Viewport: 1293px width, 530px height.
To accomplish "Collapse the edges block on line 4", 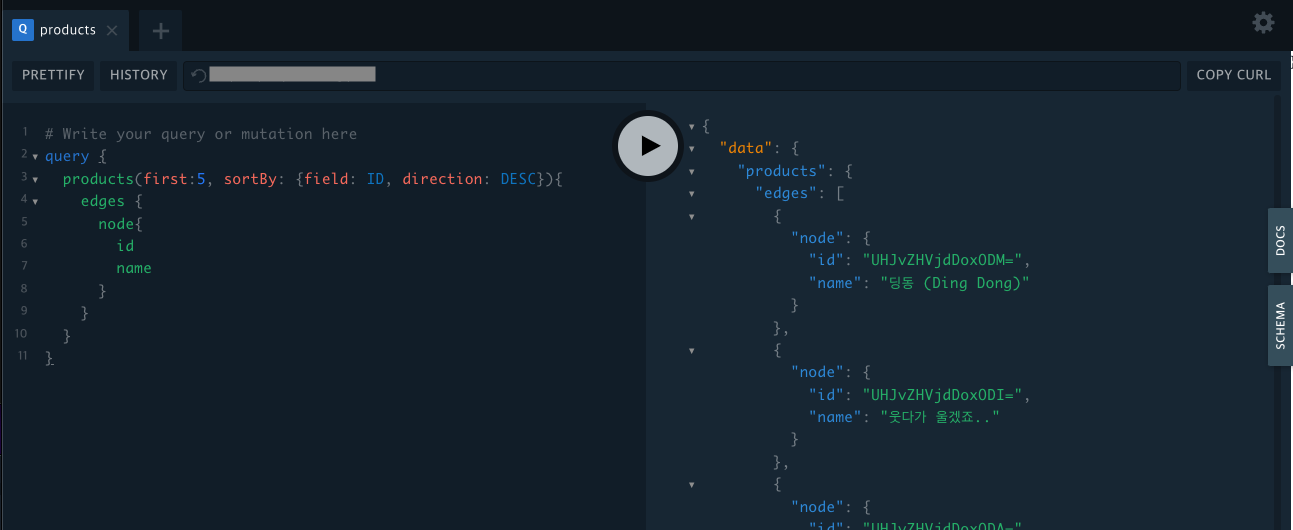I will tap(35, 202).
